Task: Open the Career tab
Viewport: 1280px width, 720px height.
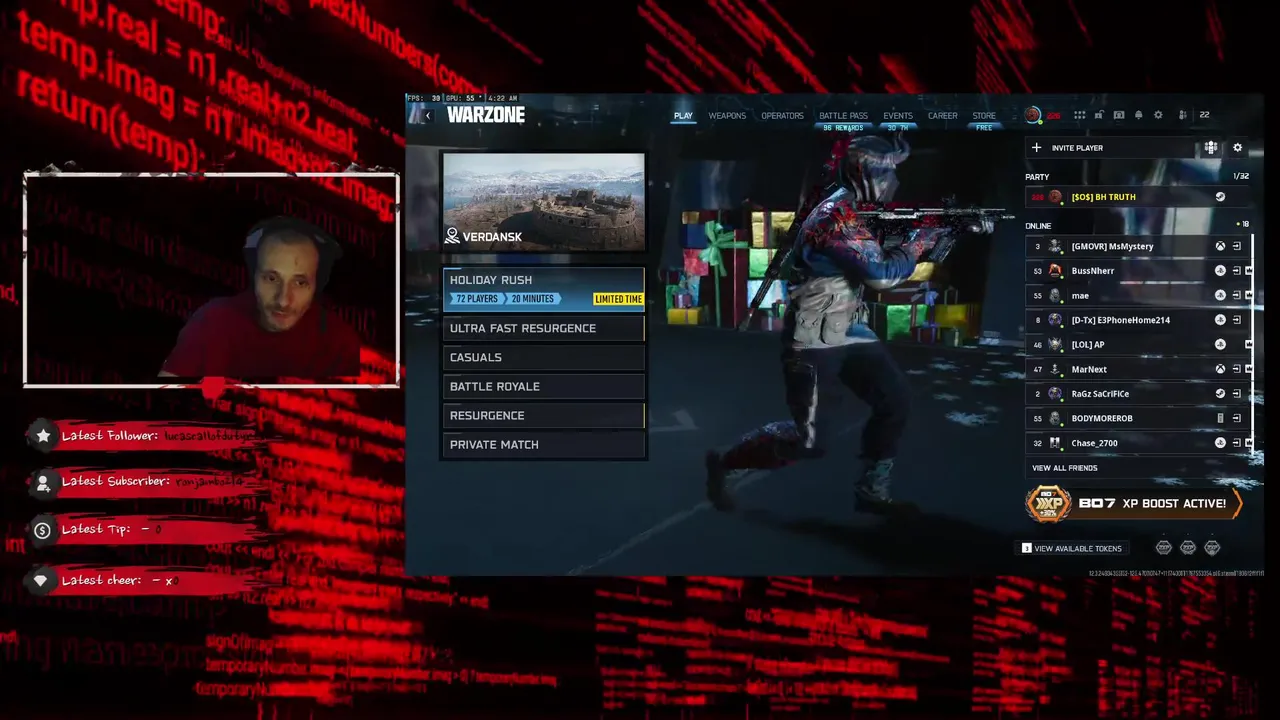Action: (x=943, y=116)
